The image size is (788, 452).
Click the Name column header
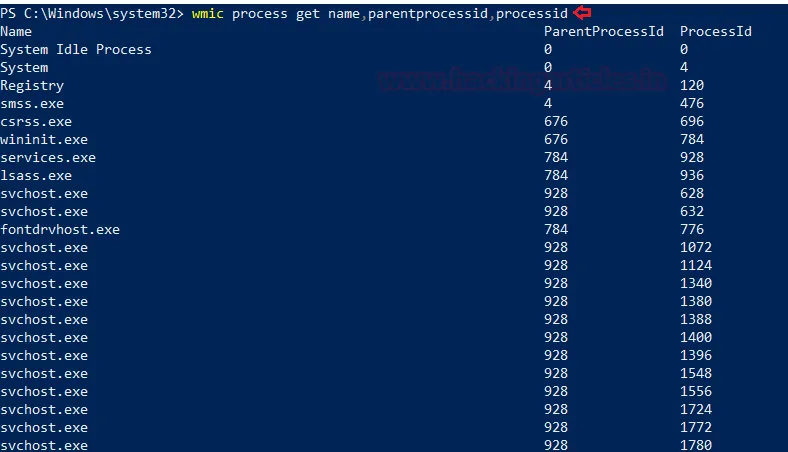pyautogui.click(x=16, y=31)
